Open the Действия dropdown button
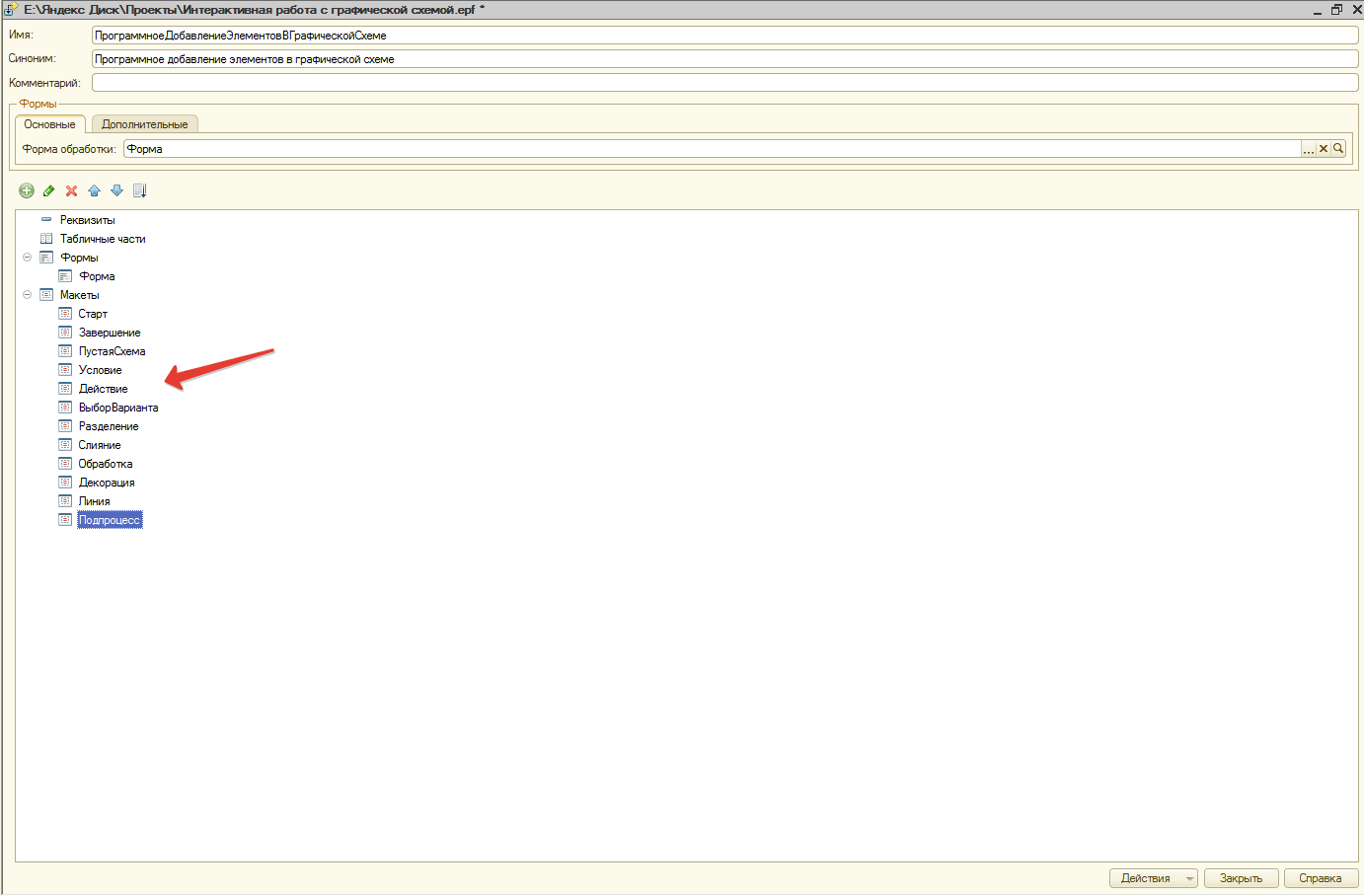 (1153, 878)
